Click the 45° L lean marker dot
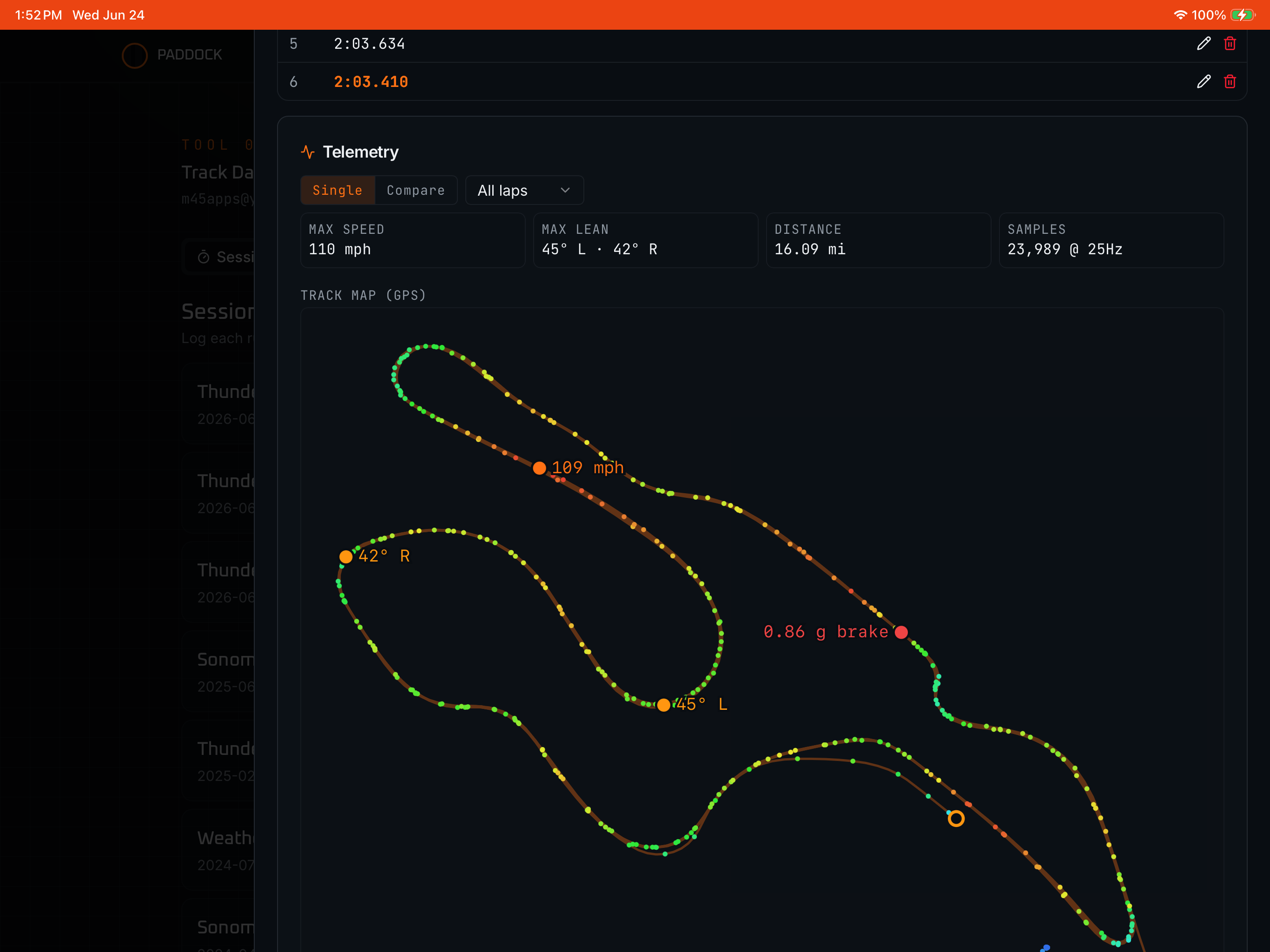 663,705
